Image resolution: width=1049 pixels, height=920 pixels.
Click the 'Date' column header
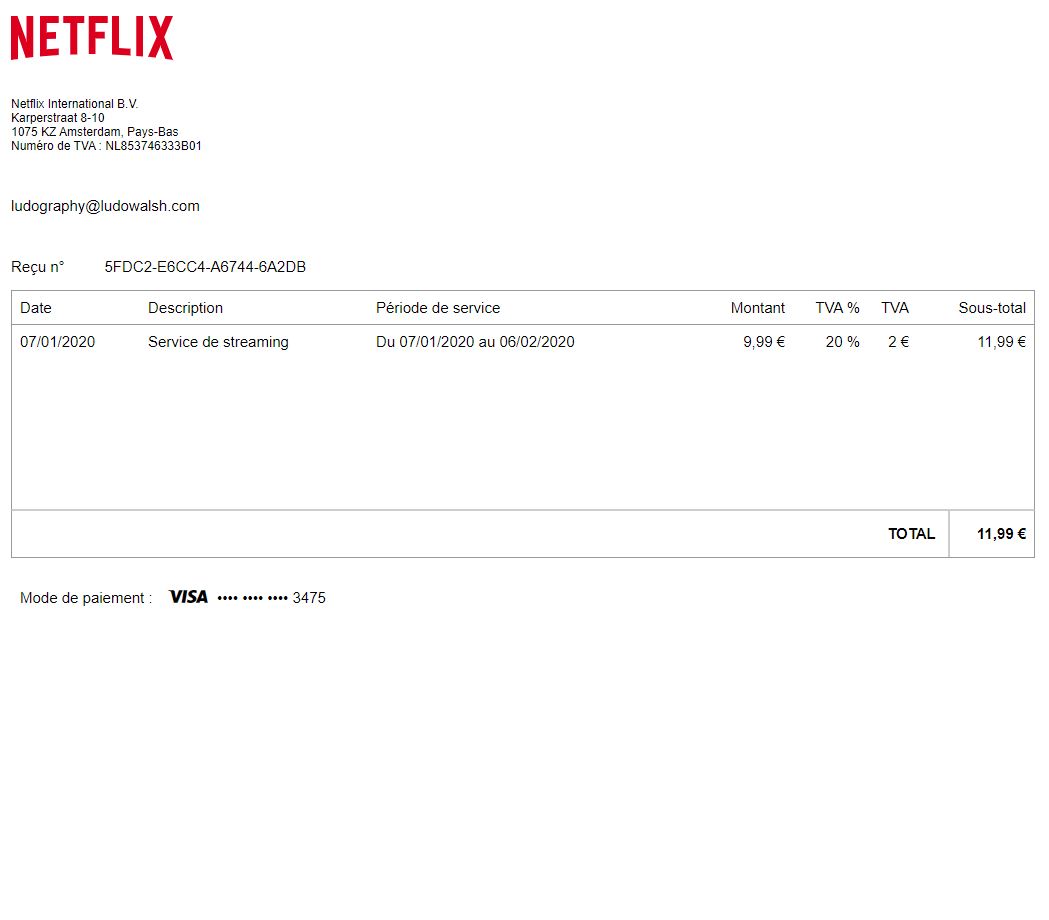click(x=35, y=308)
